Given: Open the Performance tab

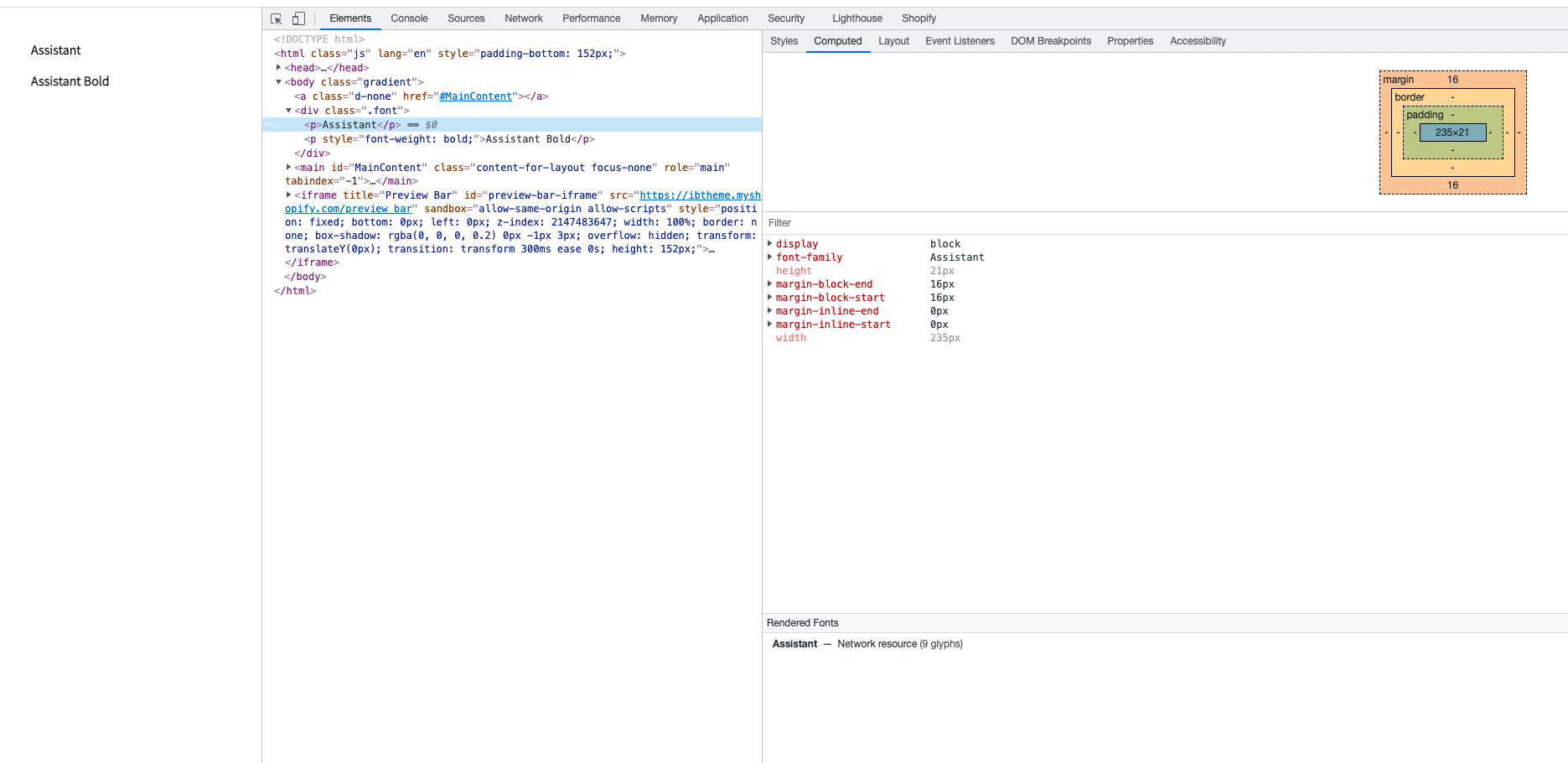Looking at the screenshot, I should [x=592, y=18].
